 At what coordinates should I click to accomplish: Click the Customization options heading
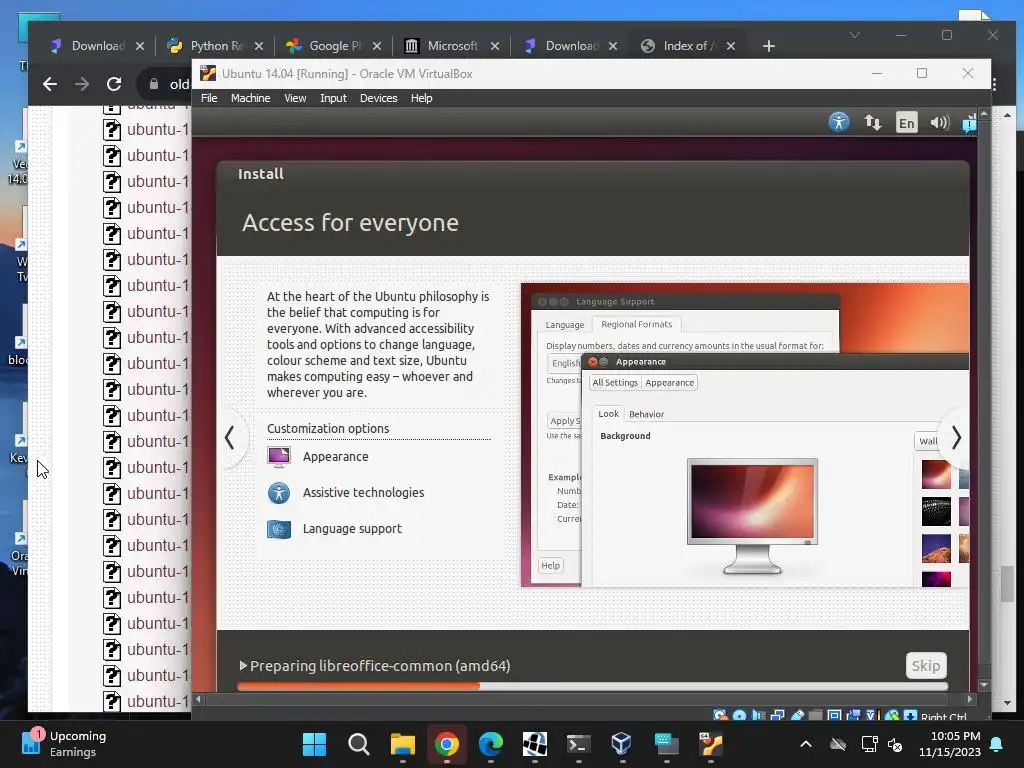[x=328, y=428]
